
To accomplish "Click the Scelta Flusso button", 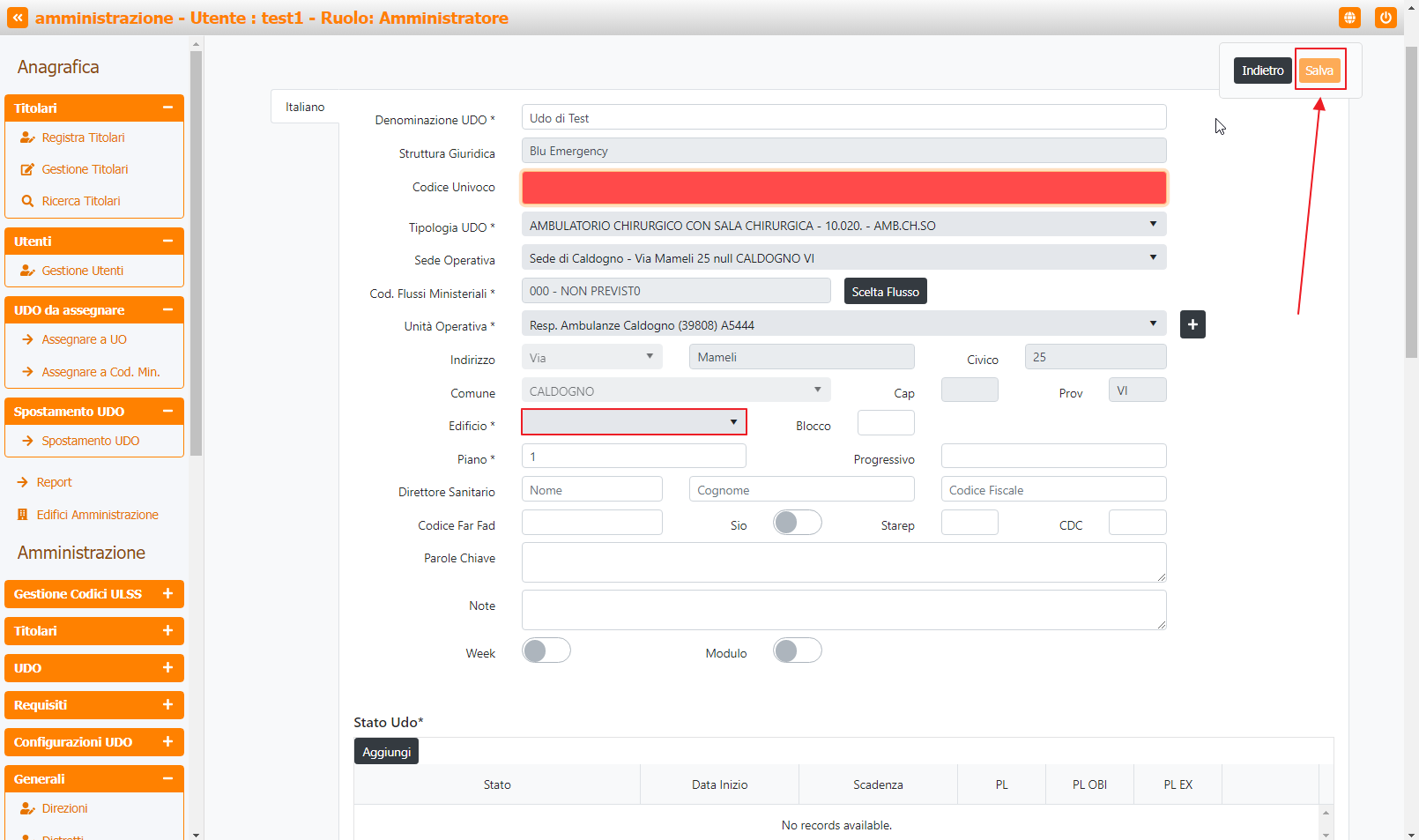I will [x=885, y=292].
